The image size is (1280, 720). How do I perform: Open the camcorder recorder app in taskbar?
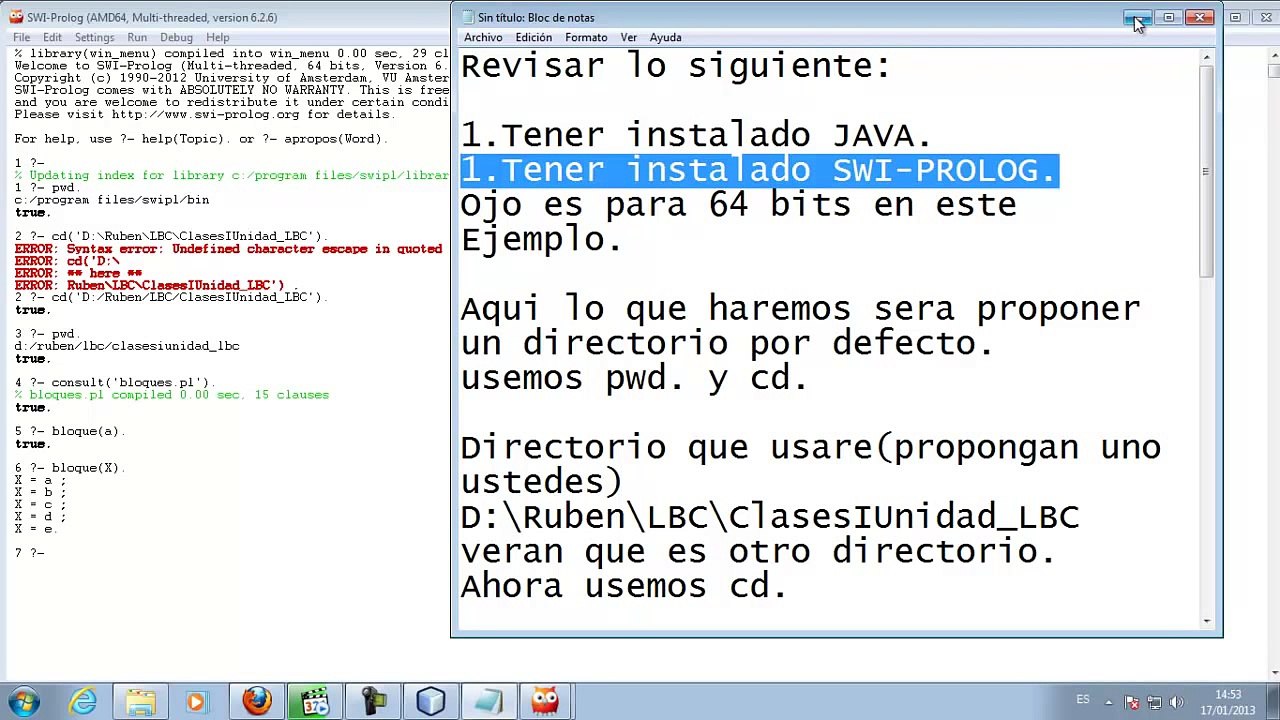click(x=373, y=702)
